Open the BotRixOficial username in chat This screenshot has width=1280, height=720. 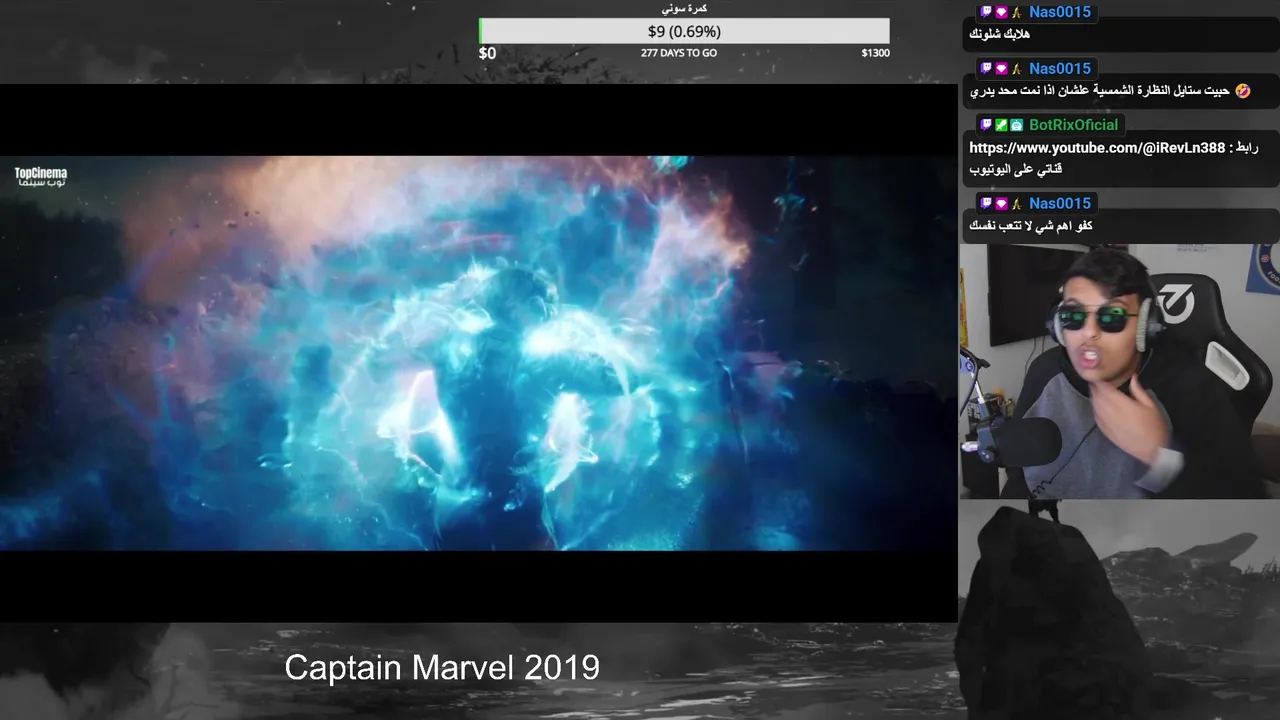tap(1074, 125)
